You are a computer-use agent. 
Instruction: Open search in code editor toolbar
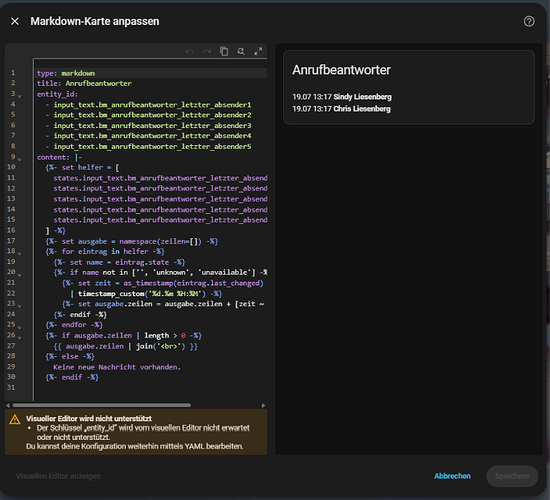click(x=241, y=51)
